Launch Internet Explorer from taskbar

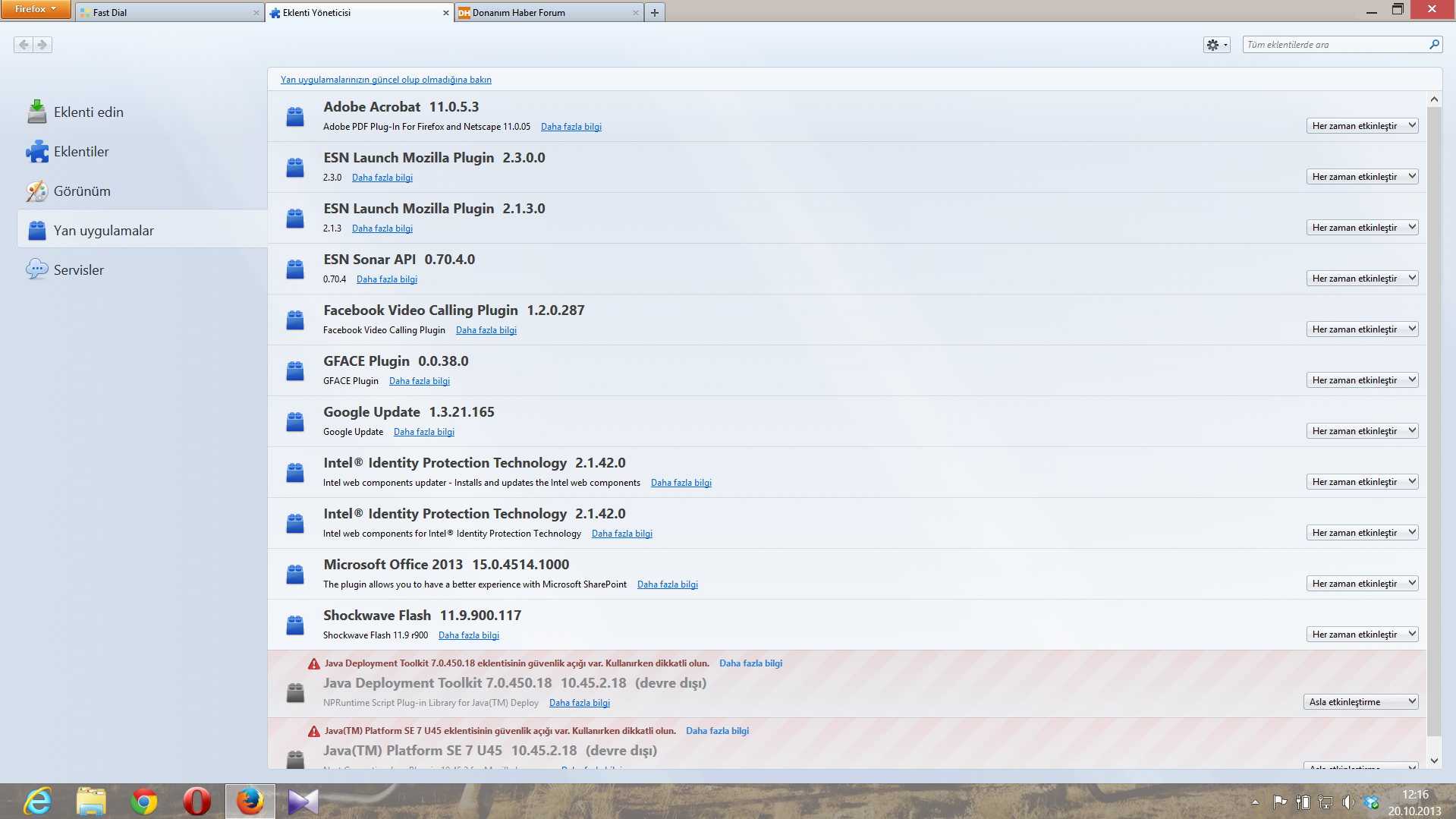click(x=38, y=802)
